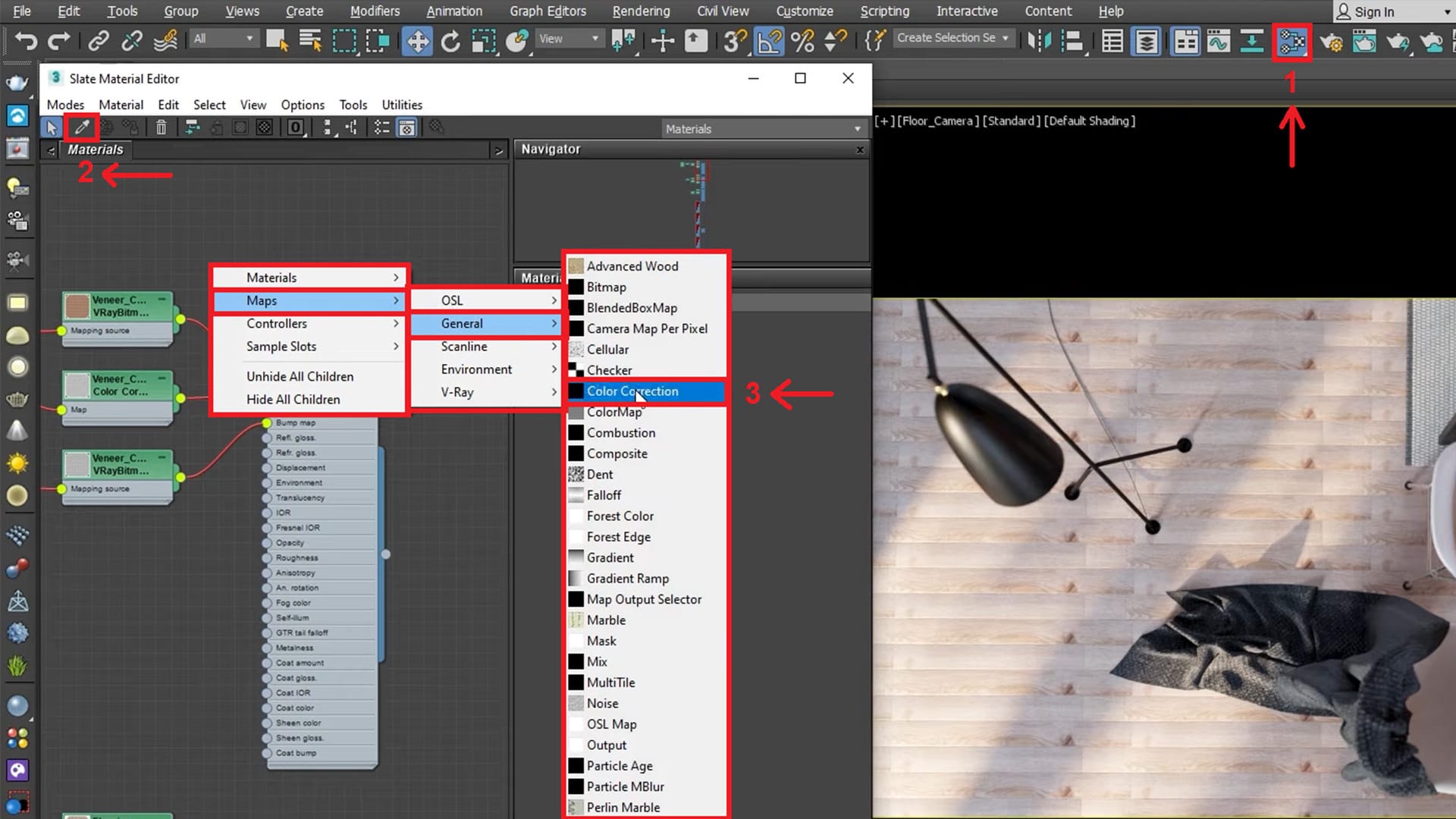Click the Show Background in Preview checker icon

264,127
